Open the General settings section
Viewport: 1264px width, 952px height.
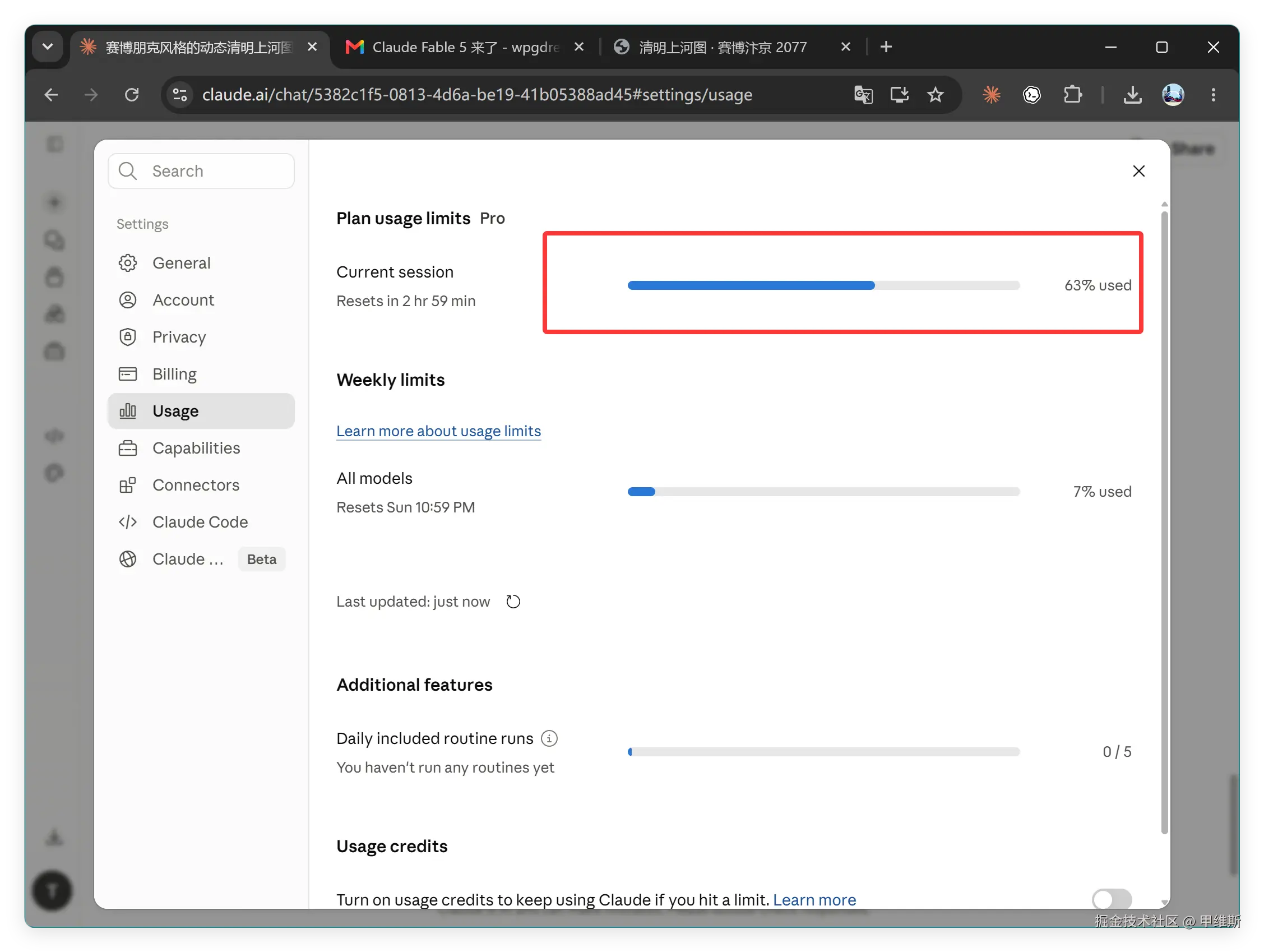201,263
